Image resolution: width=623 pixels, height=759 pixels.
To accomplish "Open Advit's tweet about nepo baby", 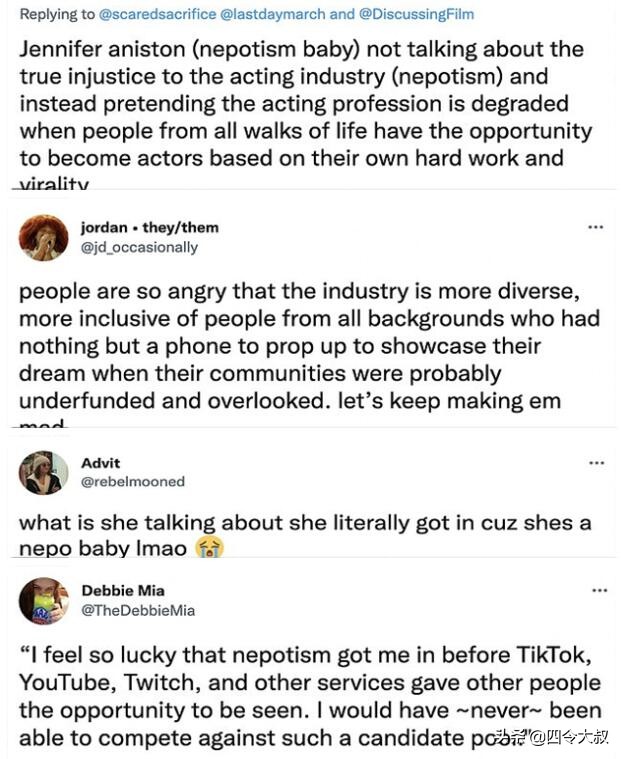I will (x=300, y=533).
